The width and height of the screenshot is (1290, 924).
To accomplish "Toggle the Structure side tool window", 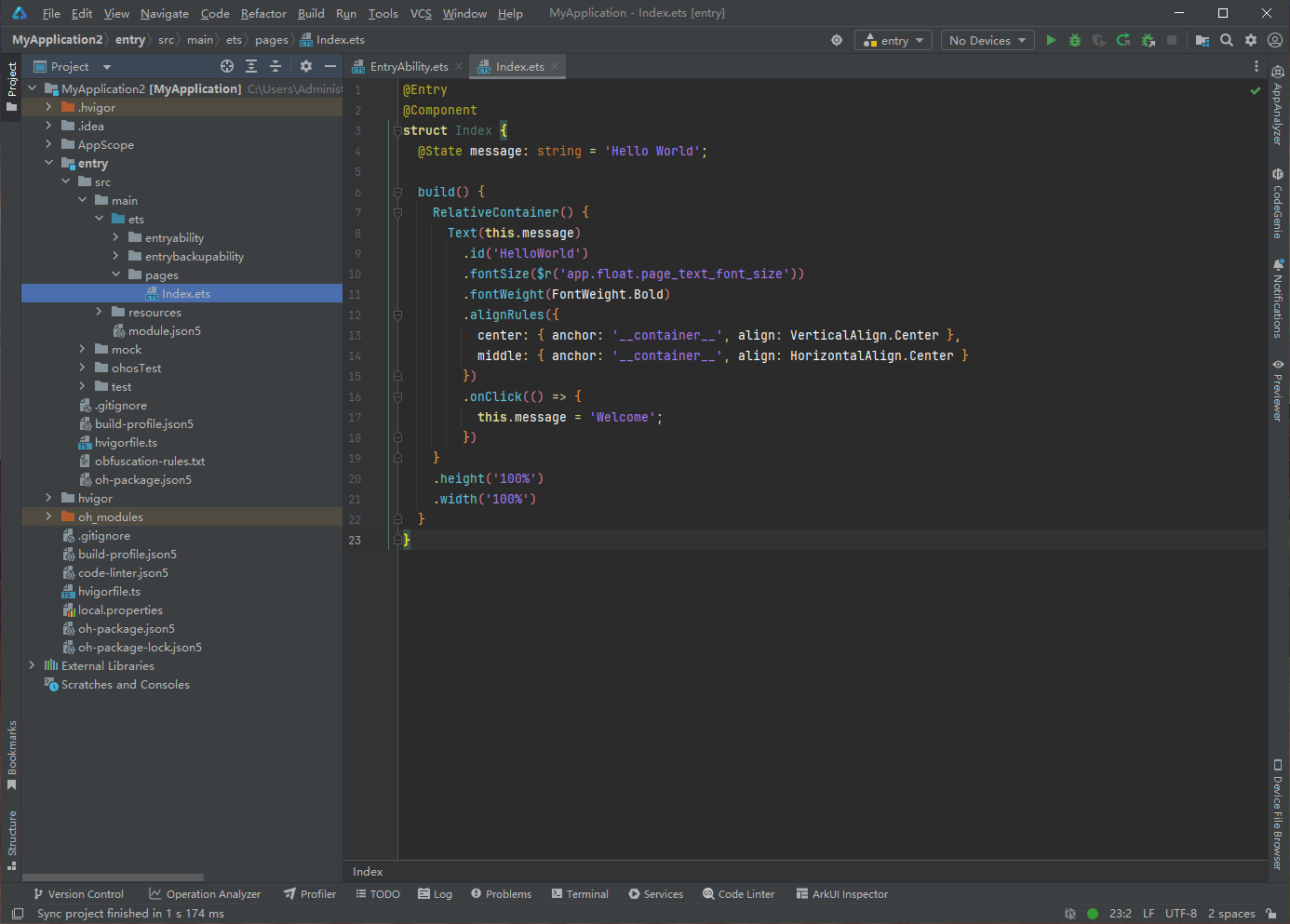I will (12, 840).
